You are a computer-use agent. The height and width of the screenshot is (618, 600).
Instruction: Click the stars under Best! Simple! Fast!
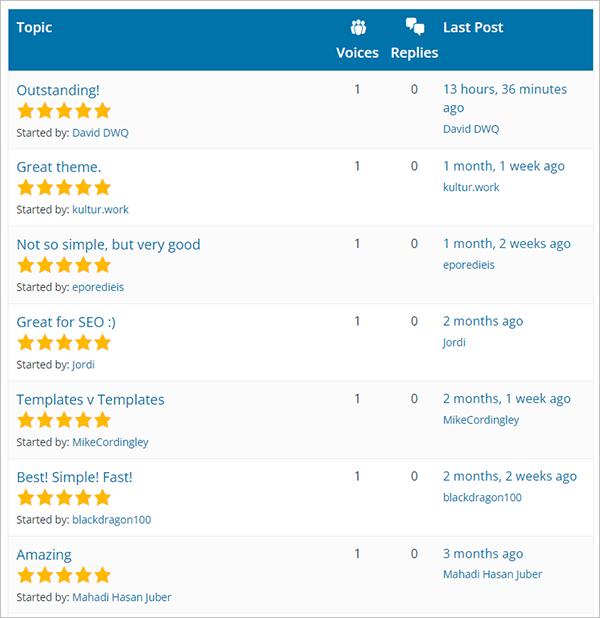[x=64, y=497]
